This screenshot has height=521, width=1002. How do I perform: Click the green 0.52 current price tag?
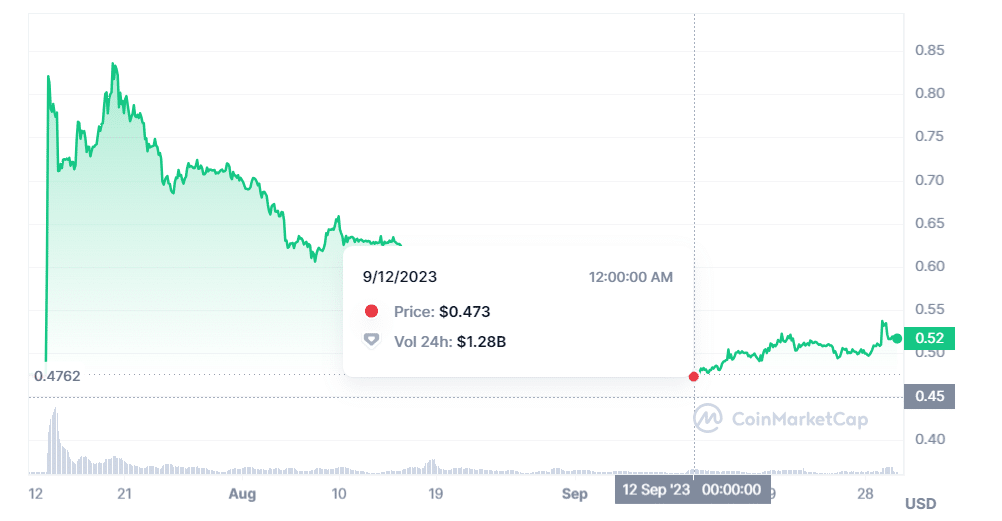pos(929,338)
